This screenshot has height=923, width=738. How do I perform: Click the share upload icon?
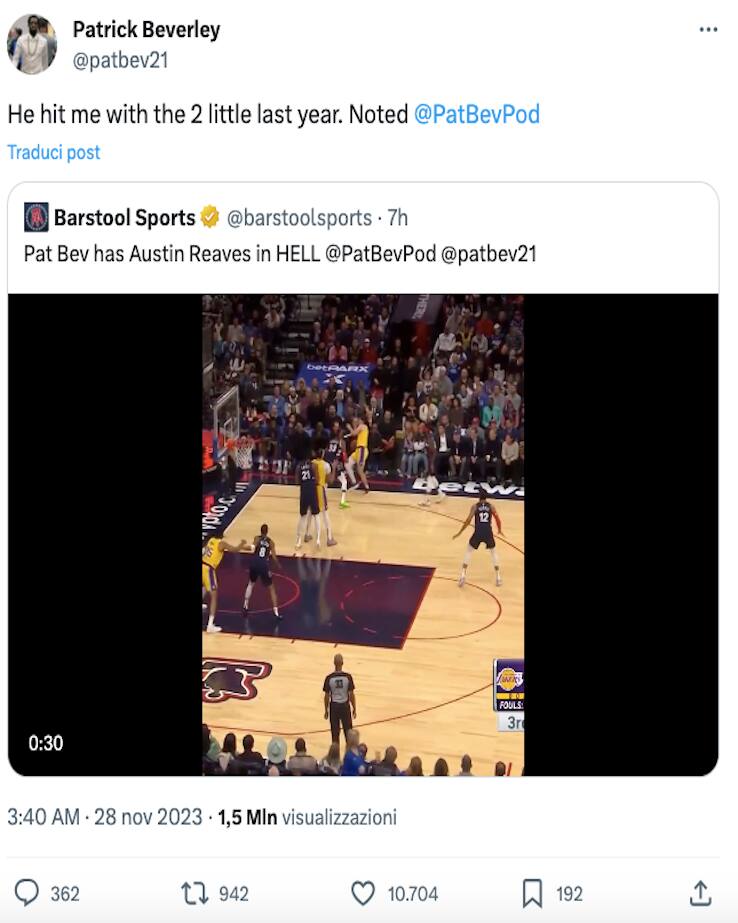701,892
